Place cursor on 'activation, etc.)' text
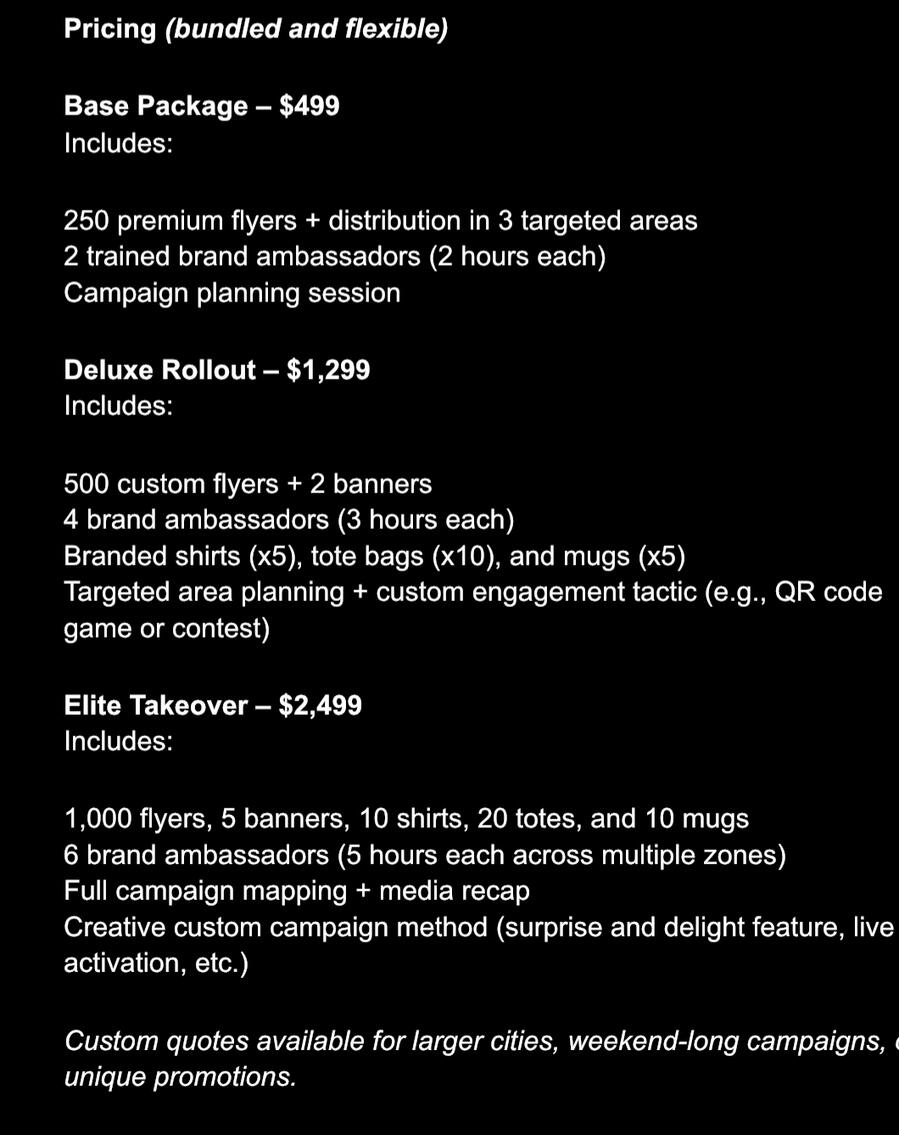Viewport: 899px width, 1135px height. click(156, 963)
